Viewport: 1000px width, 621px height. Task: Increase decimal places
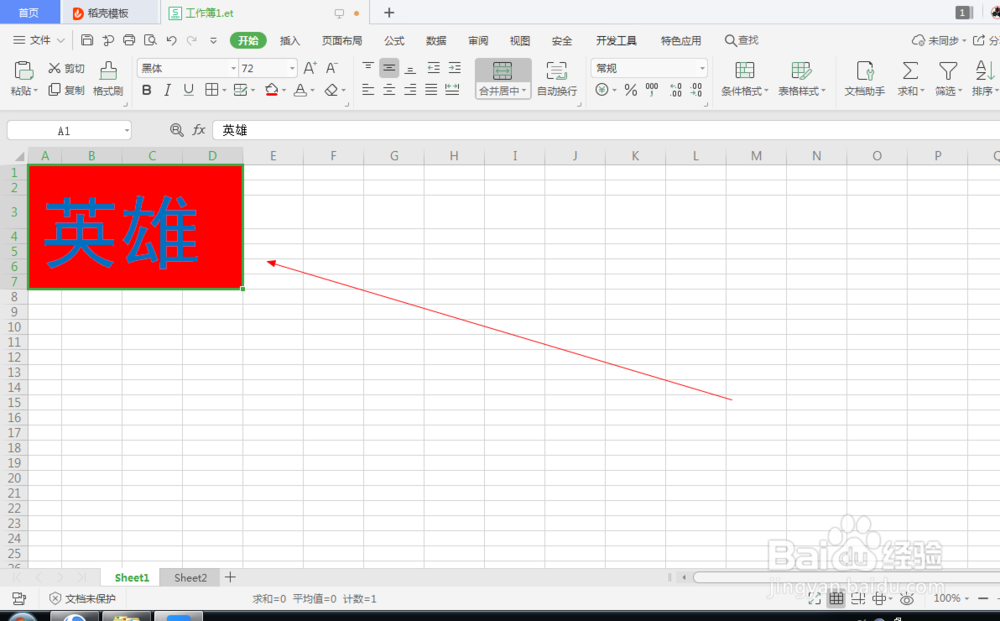676,90
